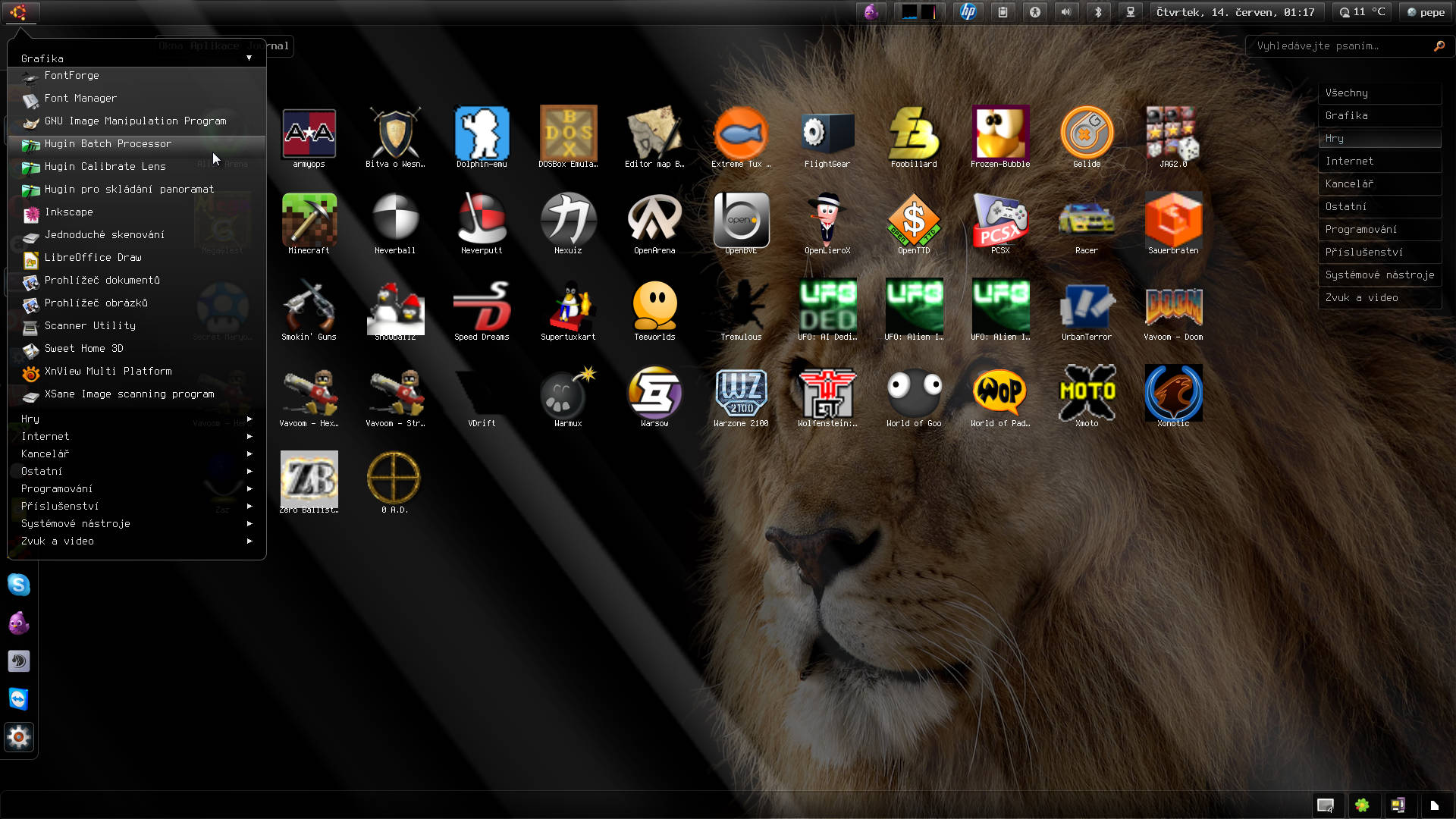Open the volume tray icon
Image resolution: width=1456 pixels, height=819 pixels.
[x=1066, y=12]
